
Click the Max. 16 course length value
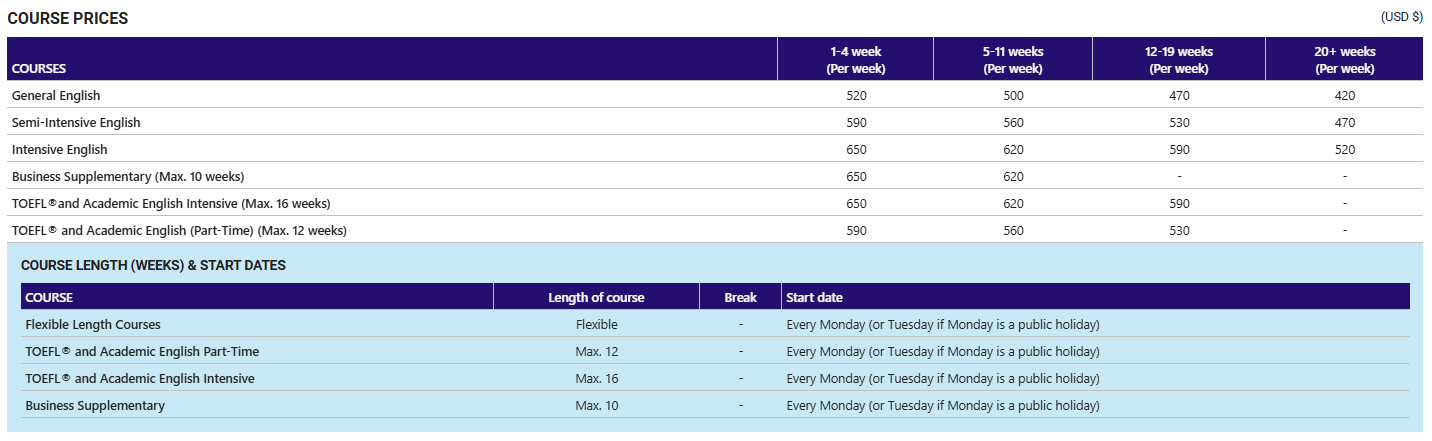[596, 379]
